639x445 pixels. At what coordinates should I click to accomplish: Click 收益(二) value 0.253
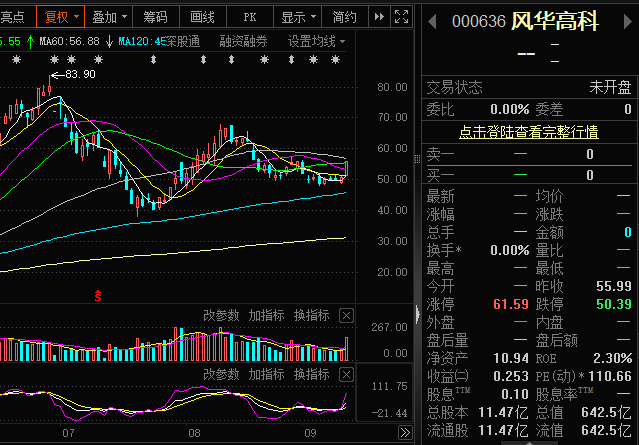pos(511,376)
